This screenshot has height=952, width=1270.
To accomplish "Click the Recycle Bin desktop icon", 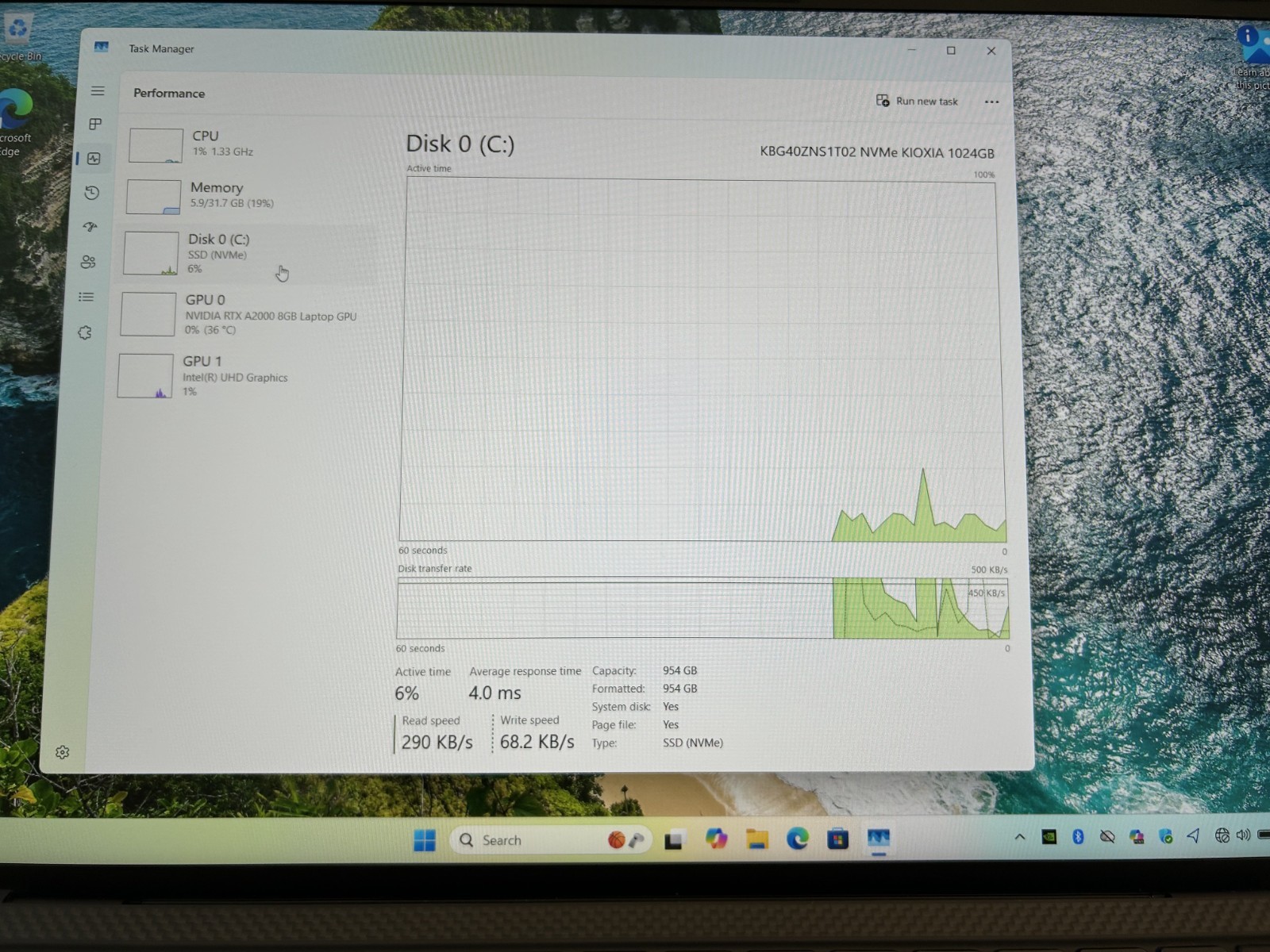I will [17, 36].
